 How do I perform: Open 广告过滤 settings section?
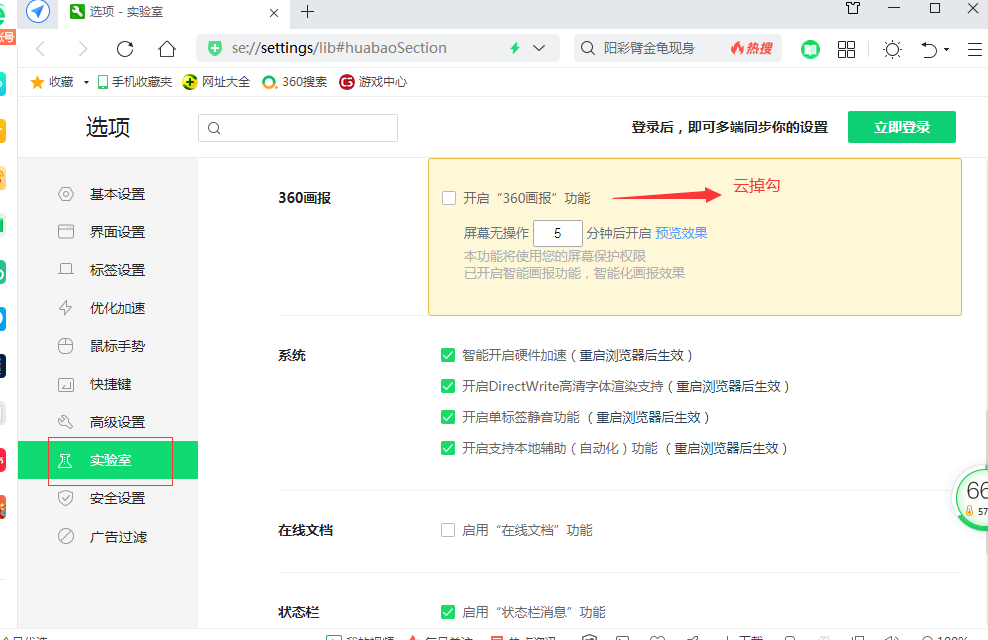coord(118,537)
